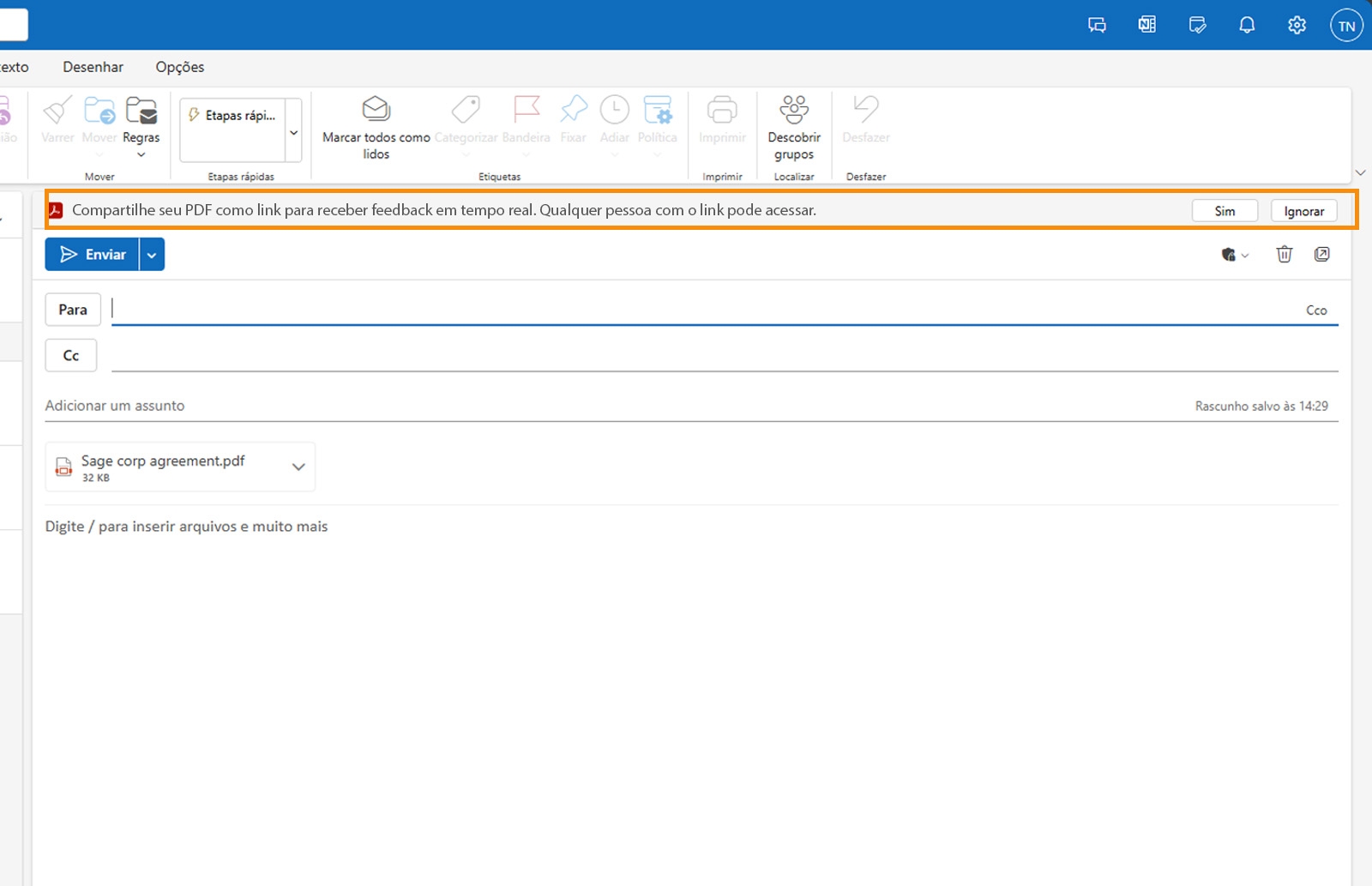Click the Adiar snooze icon

coord(614,112)
